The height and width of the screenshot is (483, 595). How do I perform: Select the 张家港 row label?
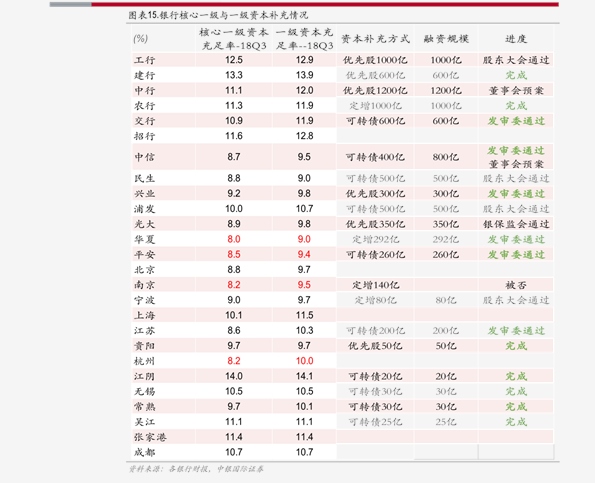pyautogui.click(x=150, y=437)
